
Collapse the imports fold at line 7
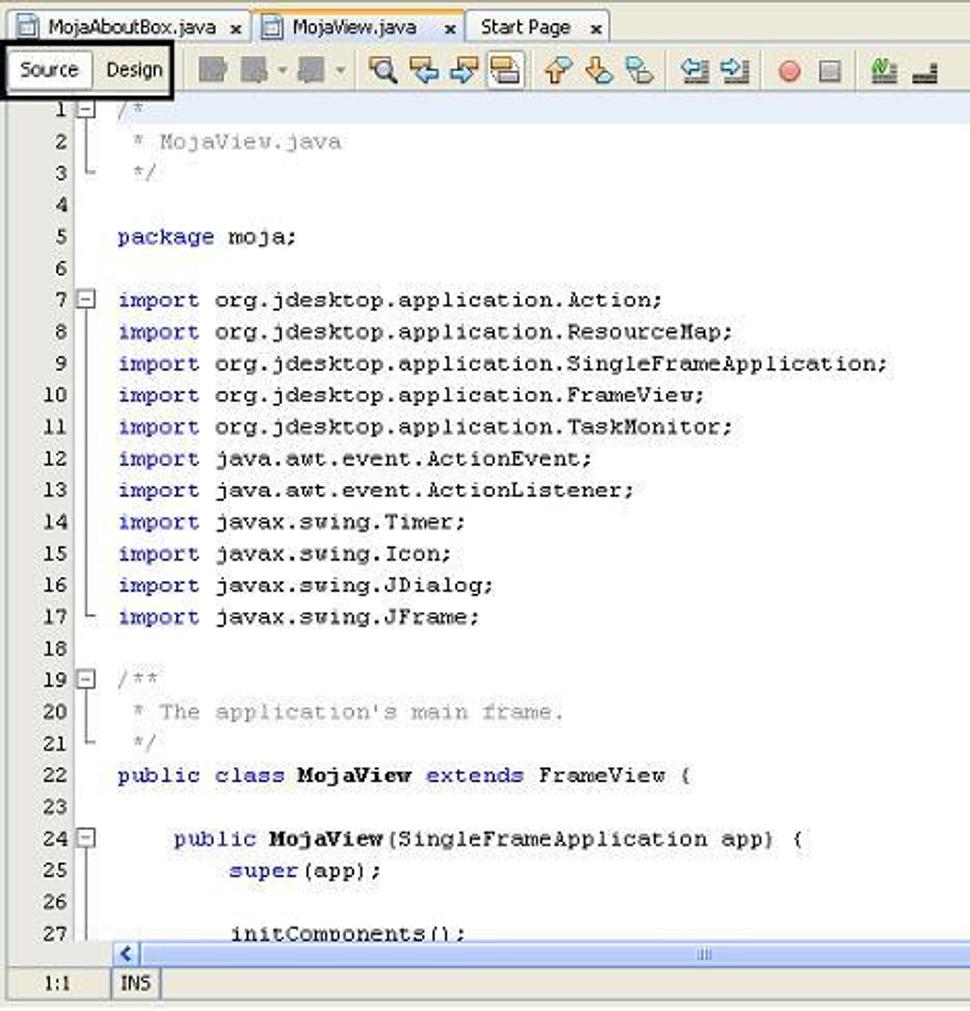(86, 299)
